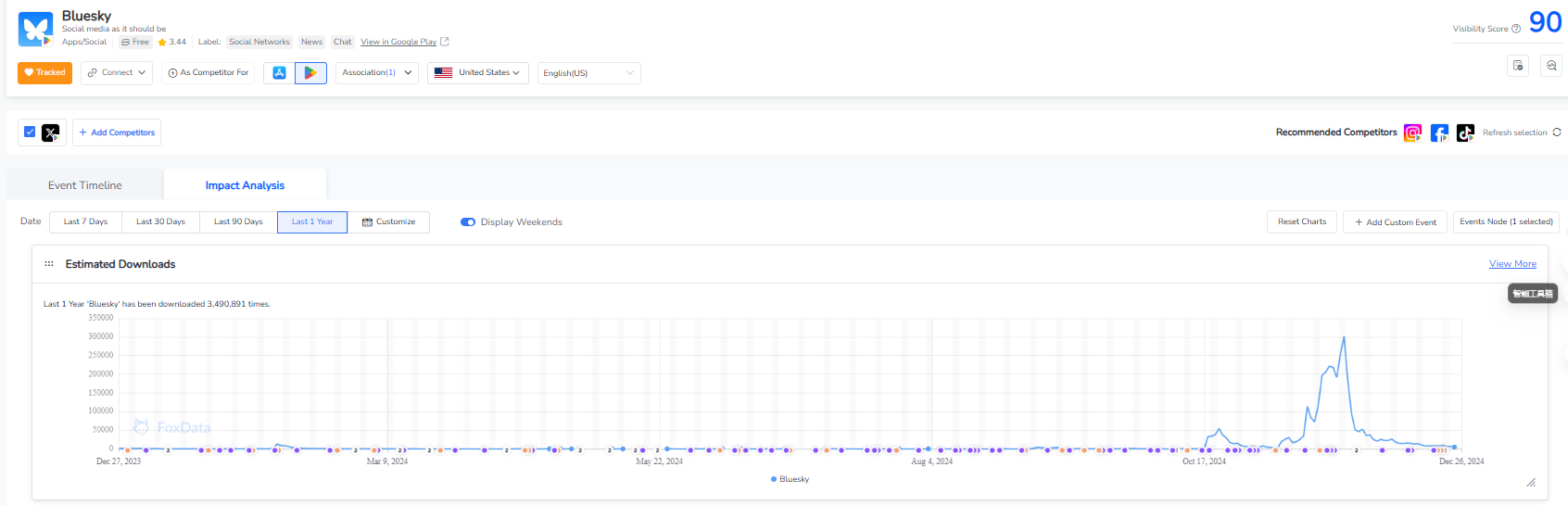The width and height of the screenshot is (1568, 505).
Task: Click the chart panel resize corner icon
Action: 1531,482
